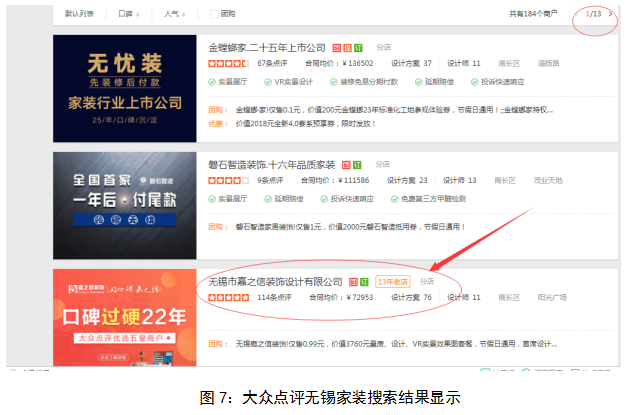Open 无锡市嘉之信装饰设计有限公司 shop title
The height and width of the screenshot is (415, 631).
[275, 282]
